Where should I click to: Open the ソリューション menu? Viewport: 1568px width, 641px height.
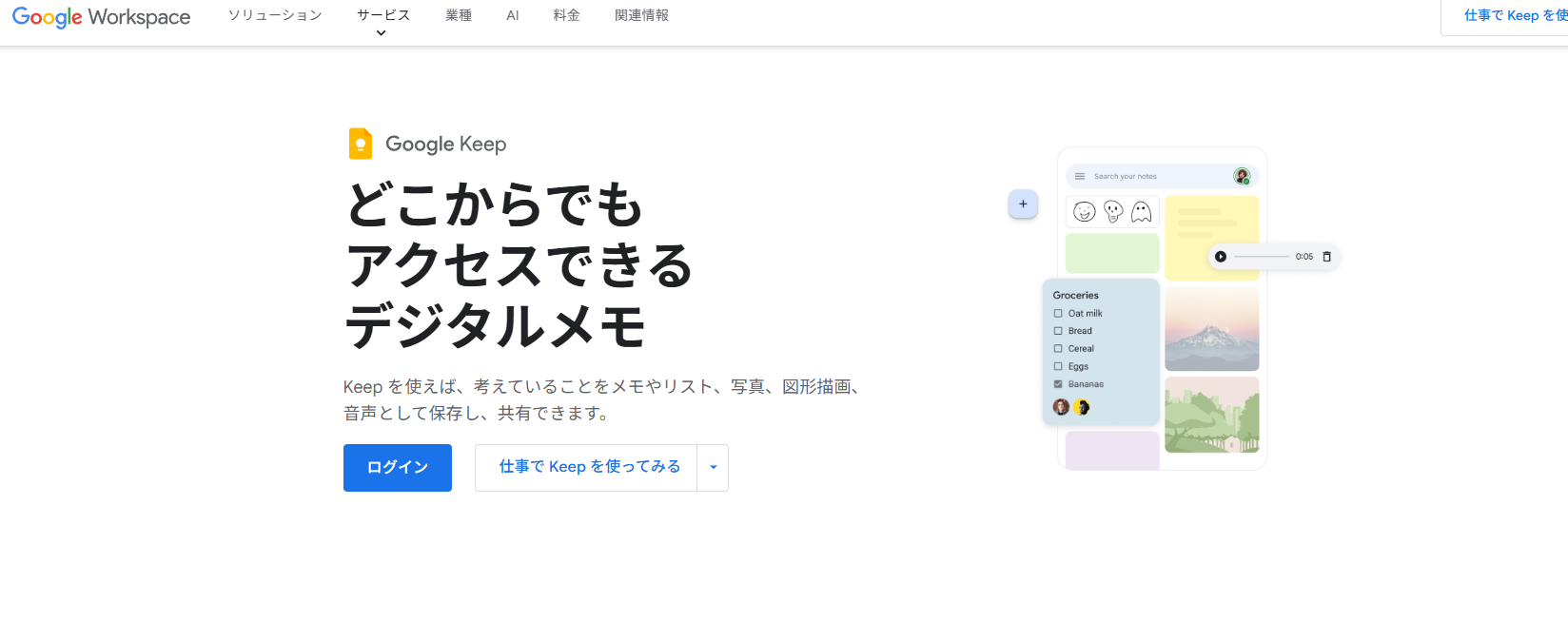[275, 15]
